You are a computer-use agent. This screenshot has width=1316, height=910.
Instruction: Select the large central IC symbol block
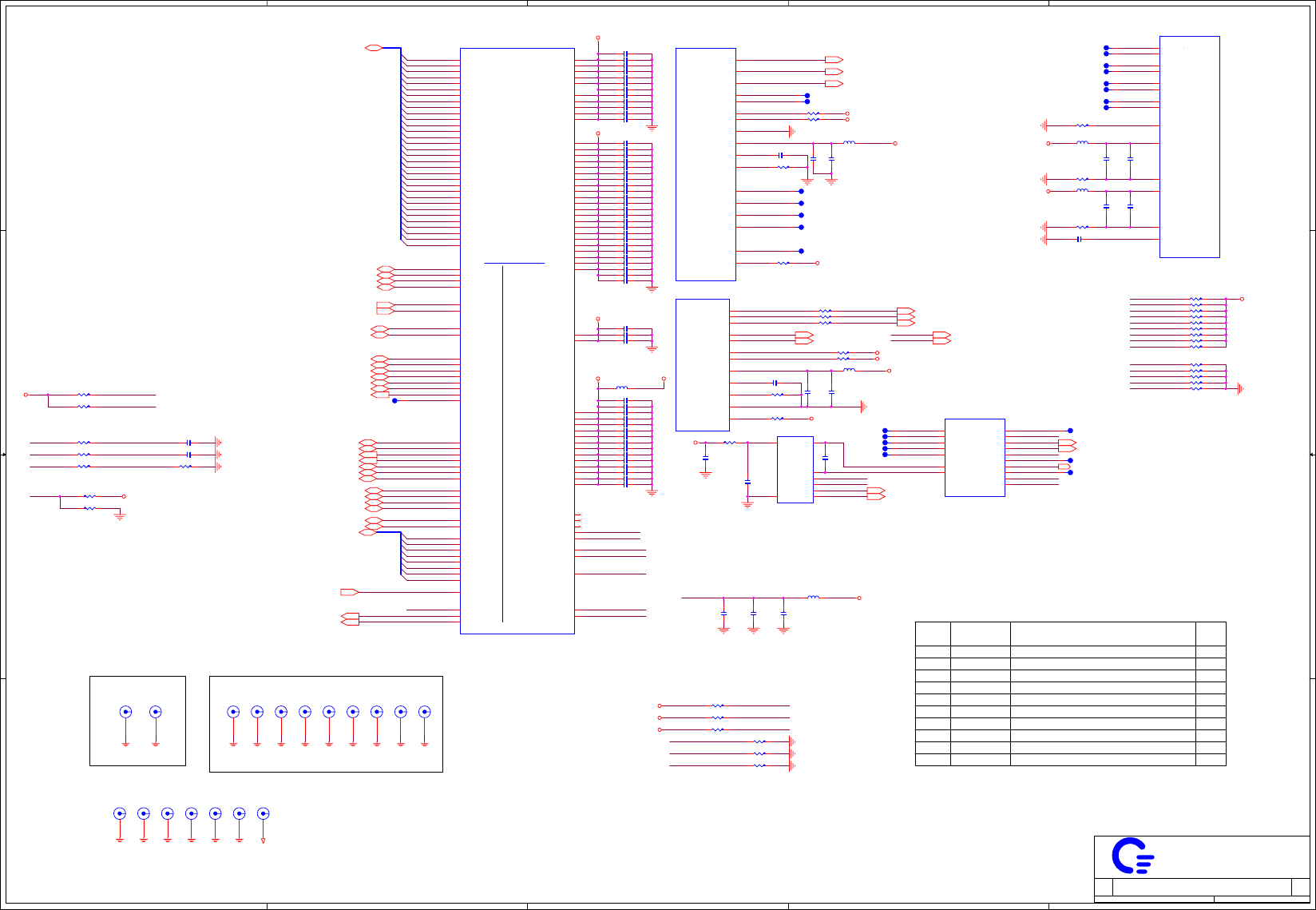(517, 341)
